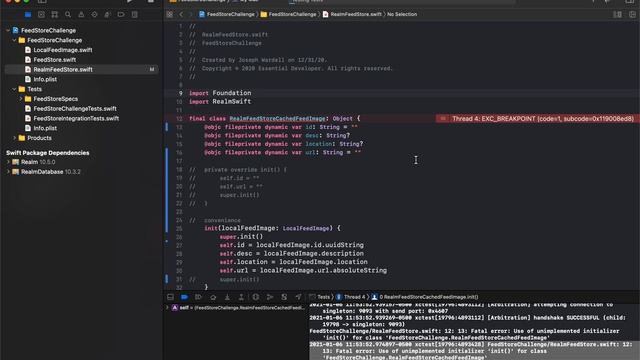Open the Symbol navigator

pos(55,15)
